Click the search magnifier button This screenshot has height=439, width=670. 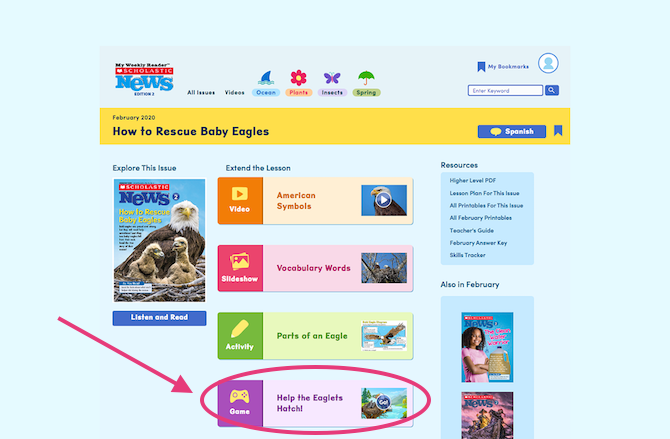pyautogui.click(x=552, y=90)
